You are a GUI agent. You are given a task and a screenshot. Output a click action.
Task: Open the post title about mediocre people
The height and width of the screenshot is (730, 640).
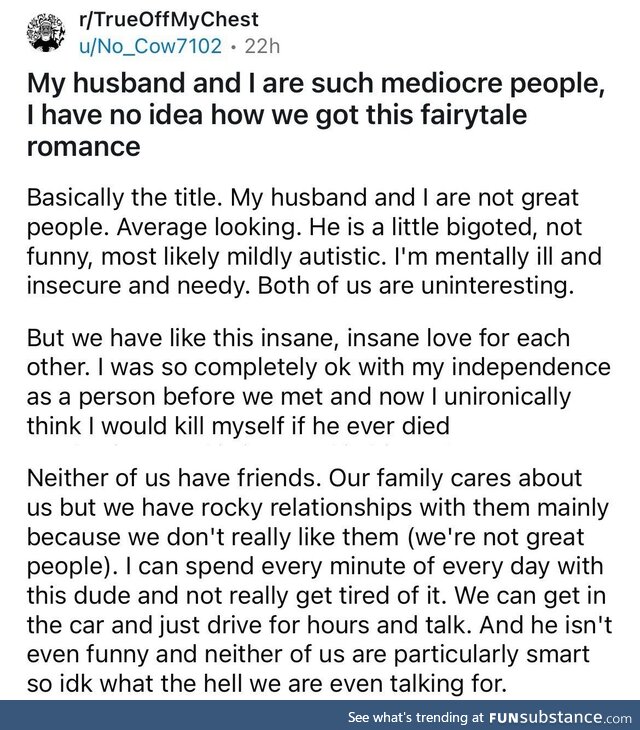316,115
